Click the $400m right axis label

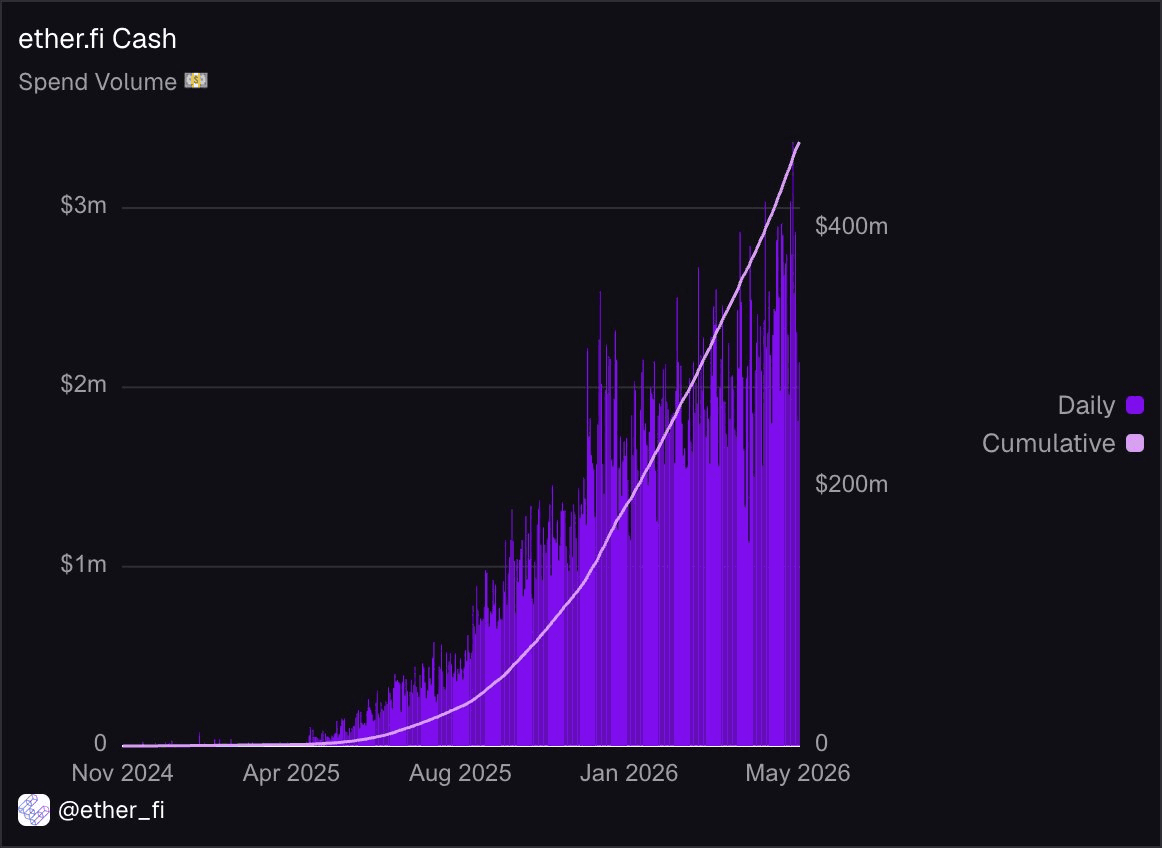851,225
